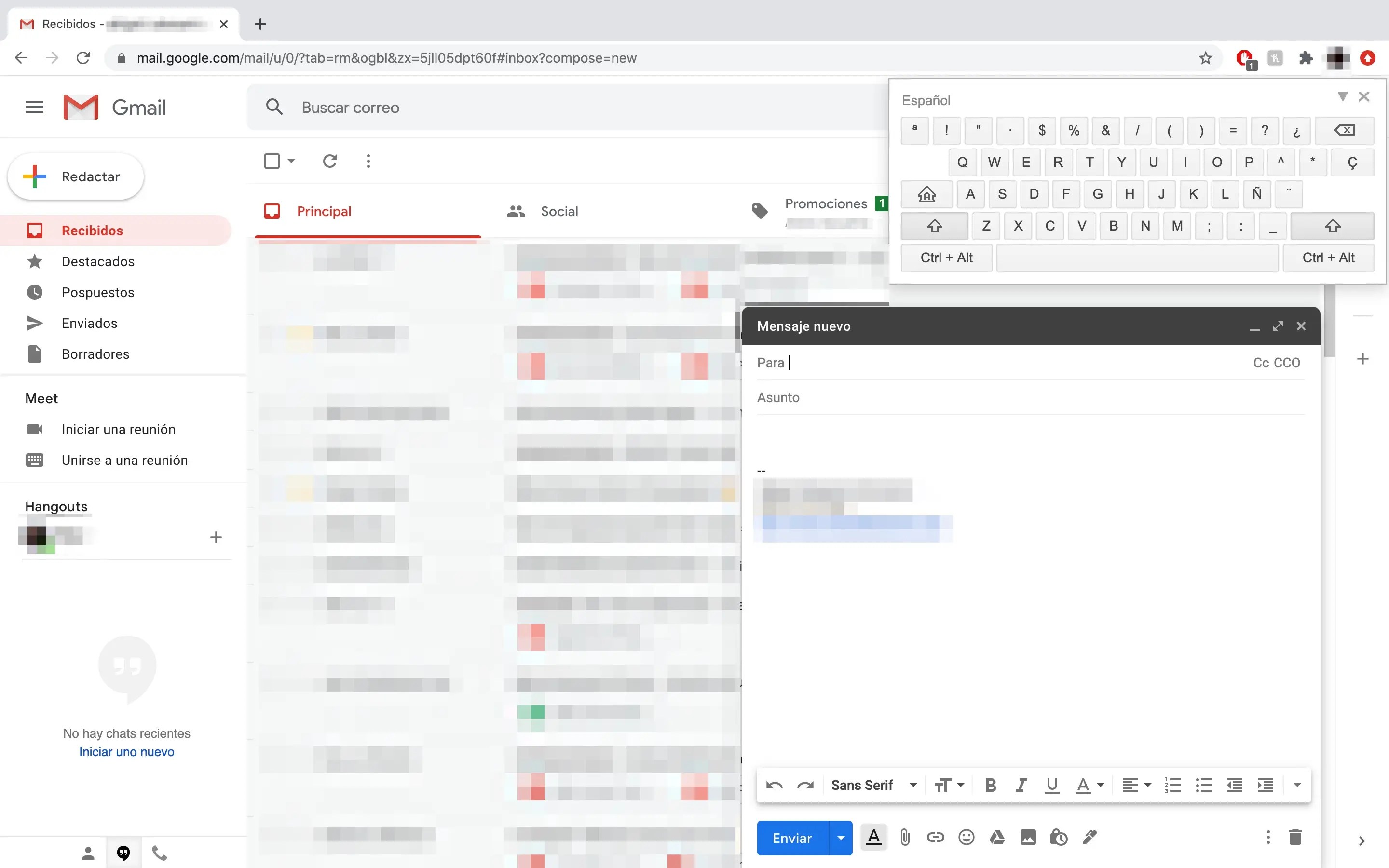
Task: Insert files using the Google Drive icon
Action: 997,838
